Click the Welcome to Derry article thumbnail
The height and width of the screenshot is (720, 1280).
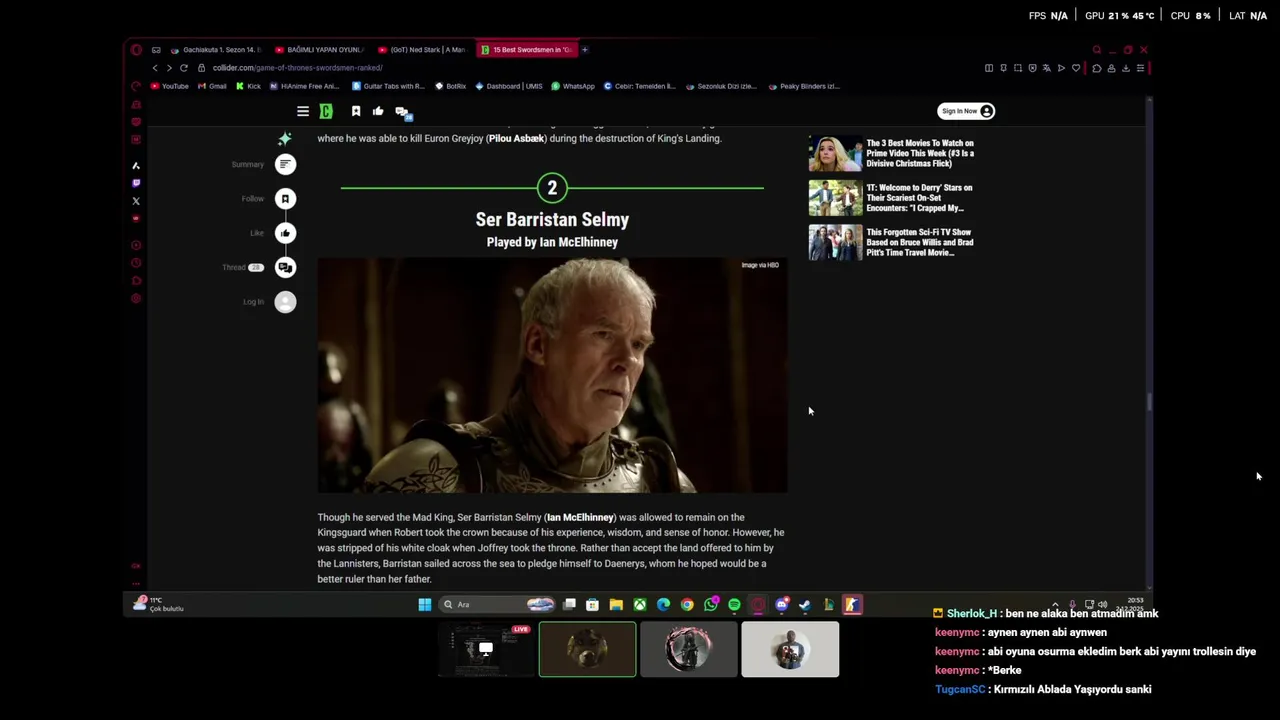[835, 198]
